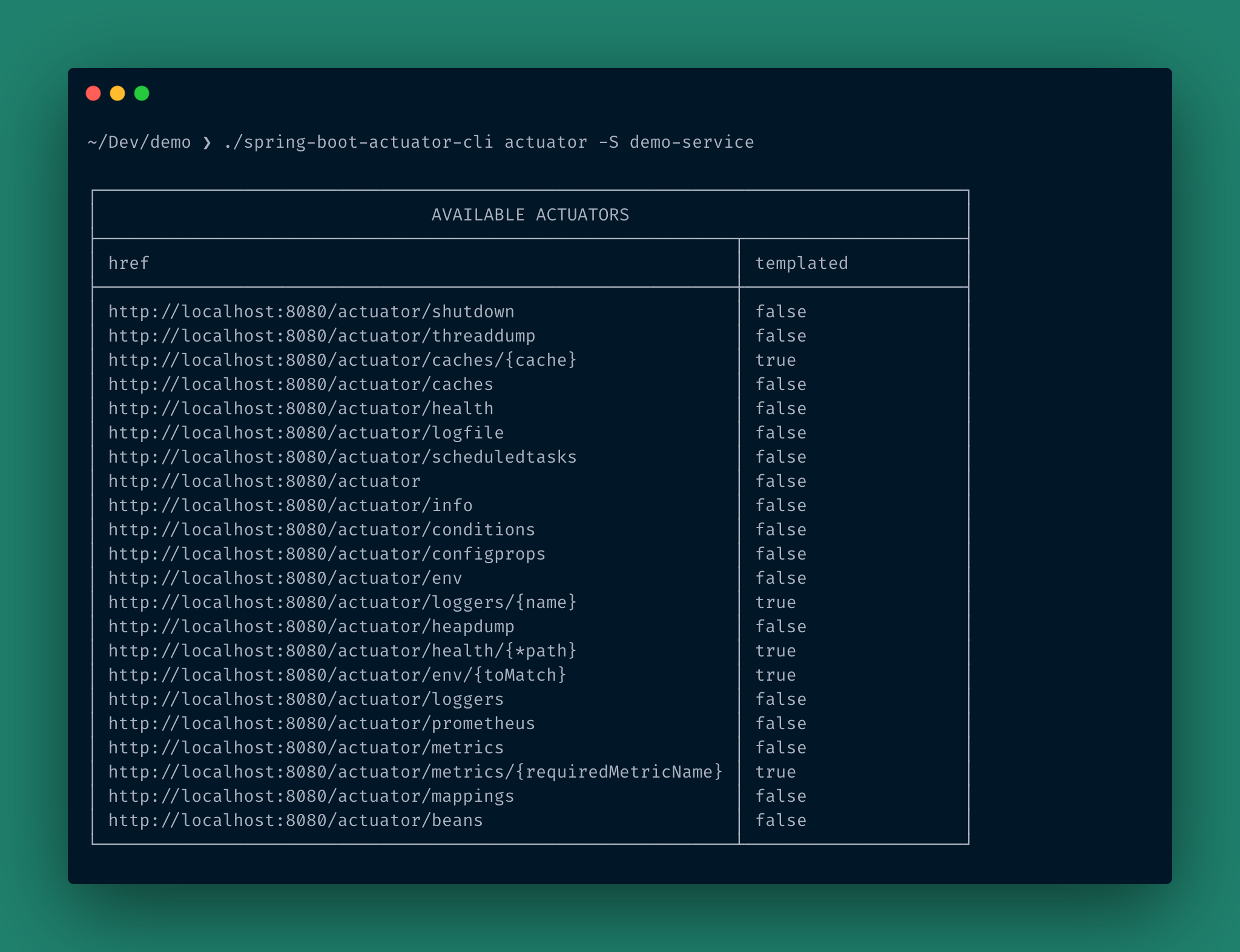The width and height of the screenshot is (1240, 952).
Task: Open the actuator prometheus endpoint link
Action: [x=321, y=723]
